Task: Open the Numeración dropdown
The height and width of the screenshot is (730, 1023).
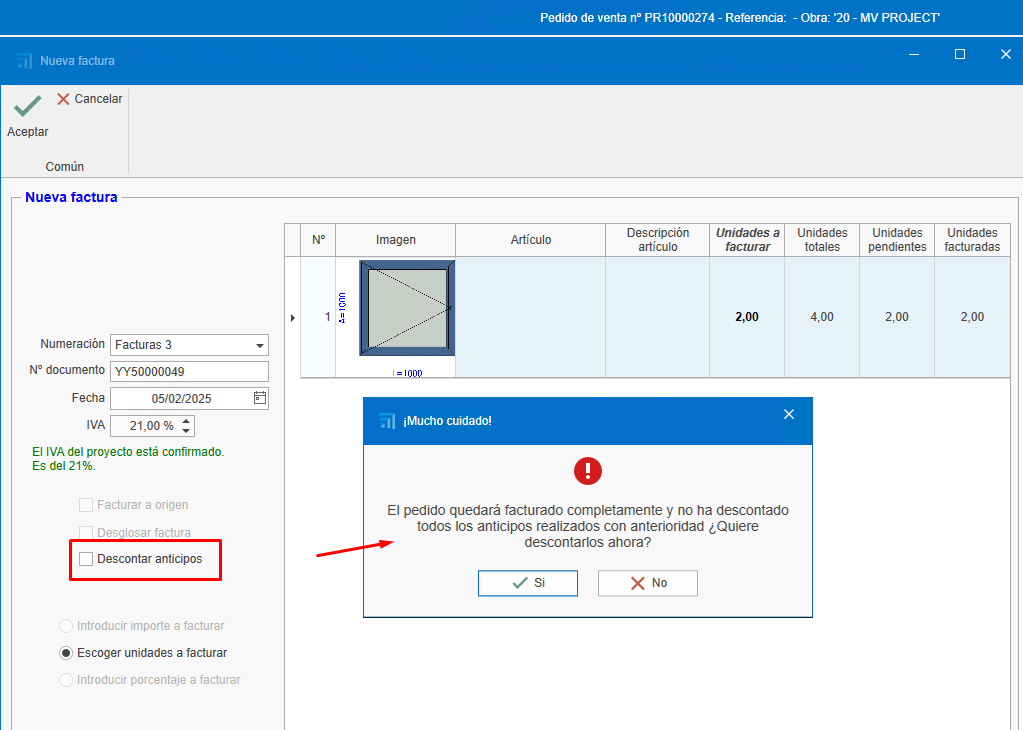Action: click(260, 345)
